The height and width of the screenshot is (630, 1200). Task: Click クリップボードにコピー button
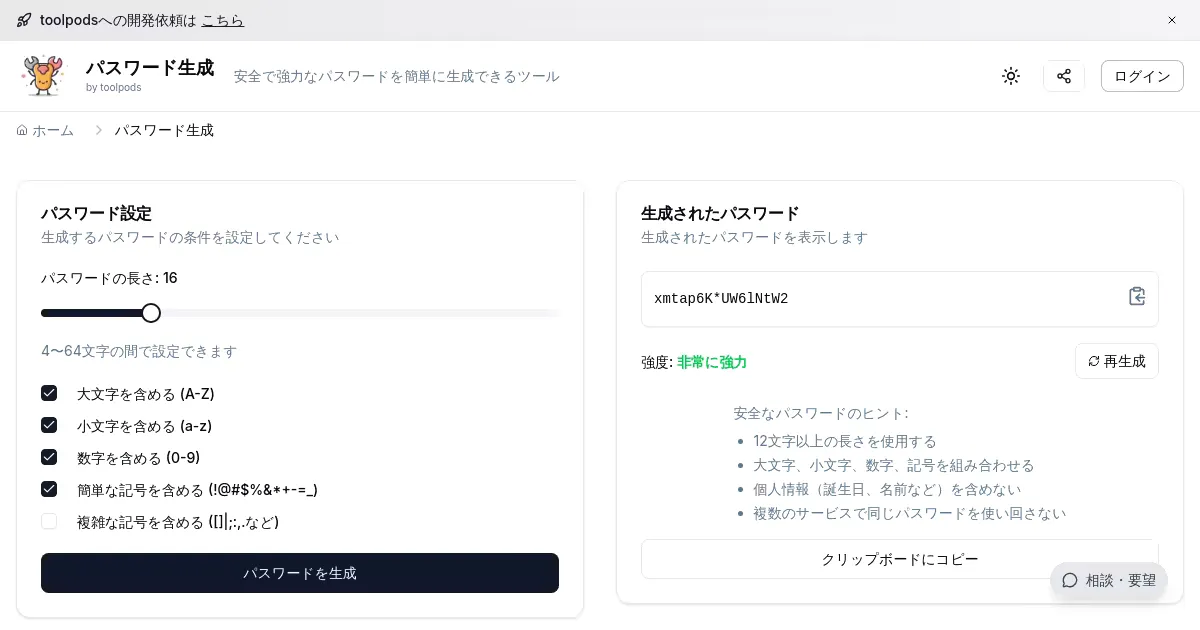(x=899, y=559)
